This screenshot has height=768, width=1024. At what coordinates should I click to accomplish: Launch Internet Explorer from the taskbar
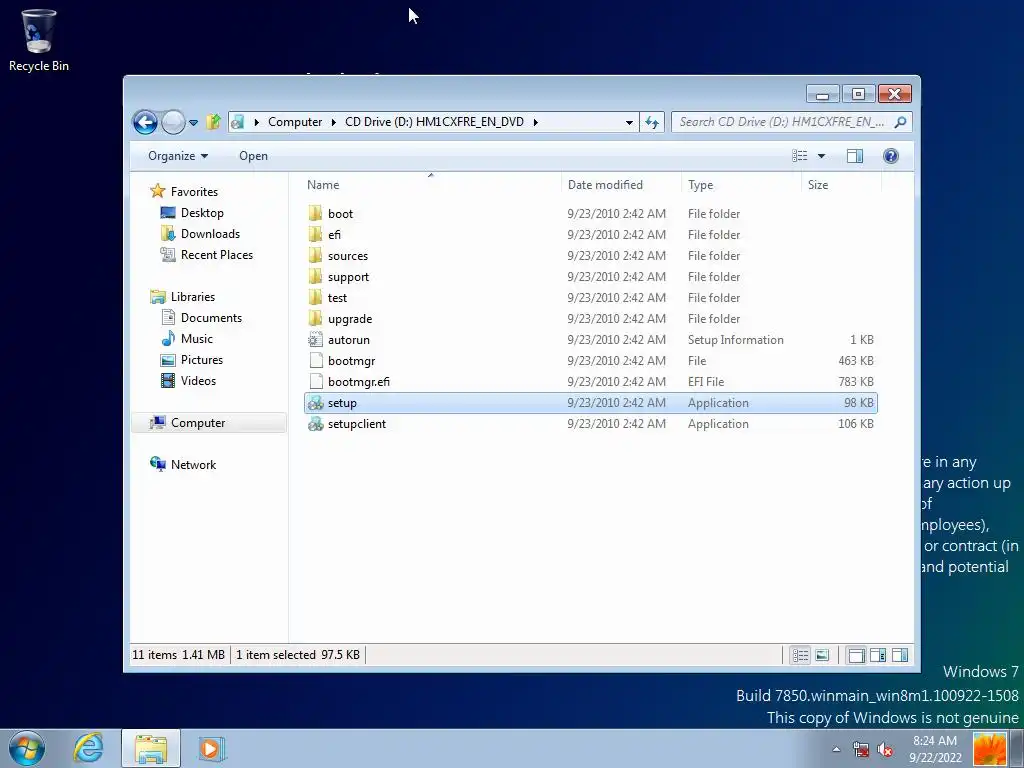(89, 748)
